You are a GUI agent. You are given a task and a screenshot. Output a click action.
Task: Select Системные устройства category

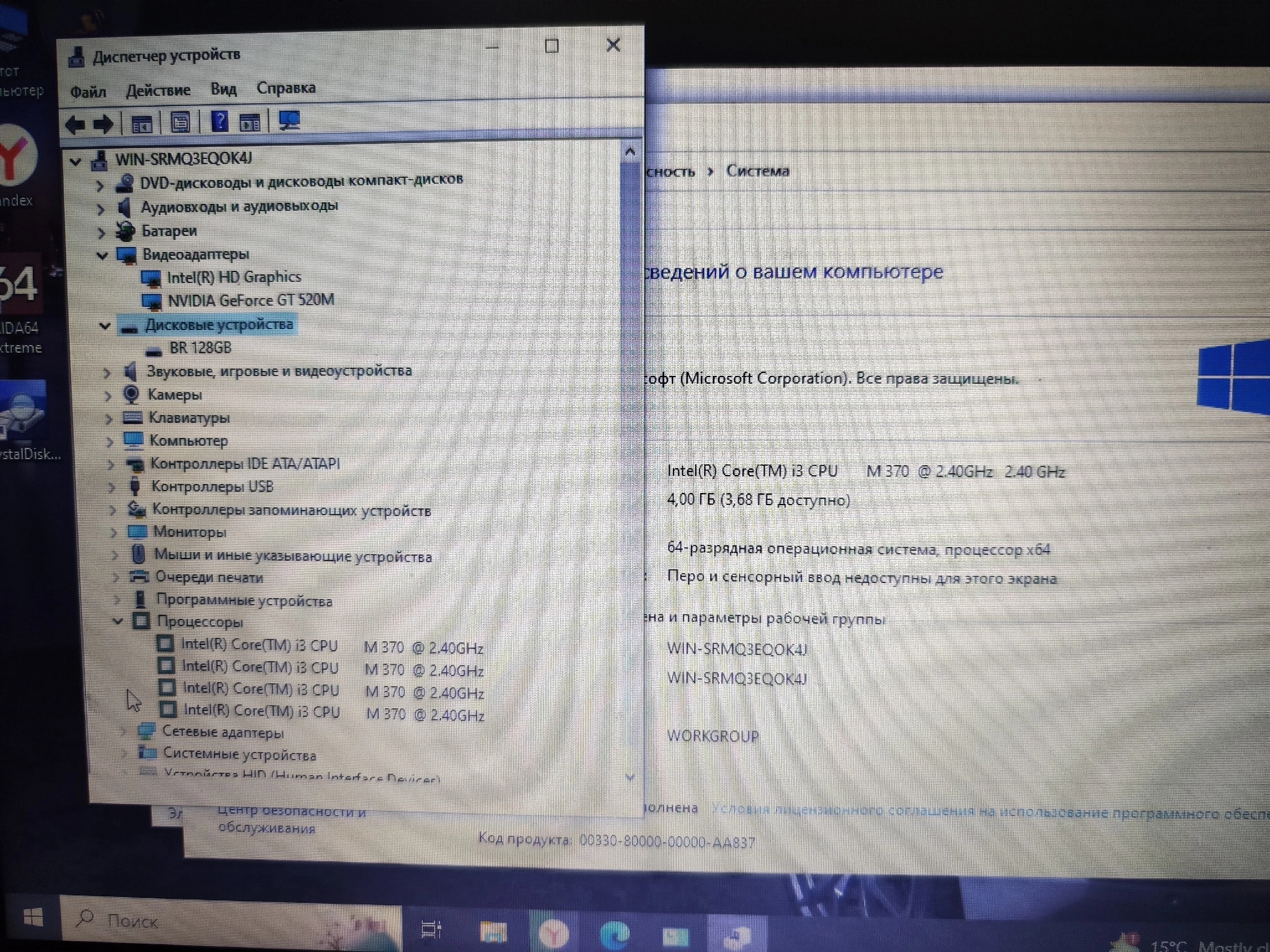coord(240,755)
